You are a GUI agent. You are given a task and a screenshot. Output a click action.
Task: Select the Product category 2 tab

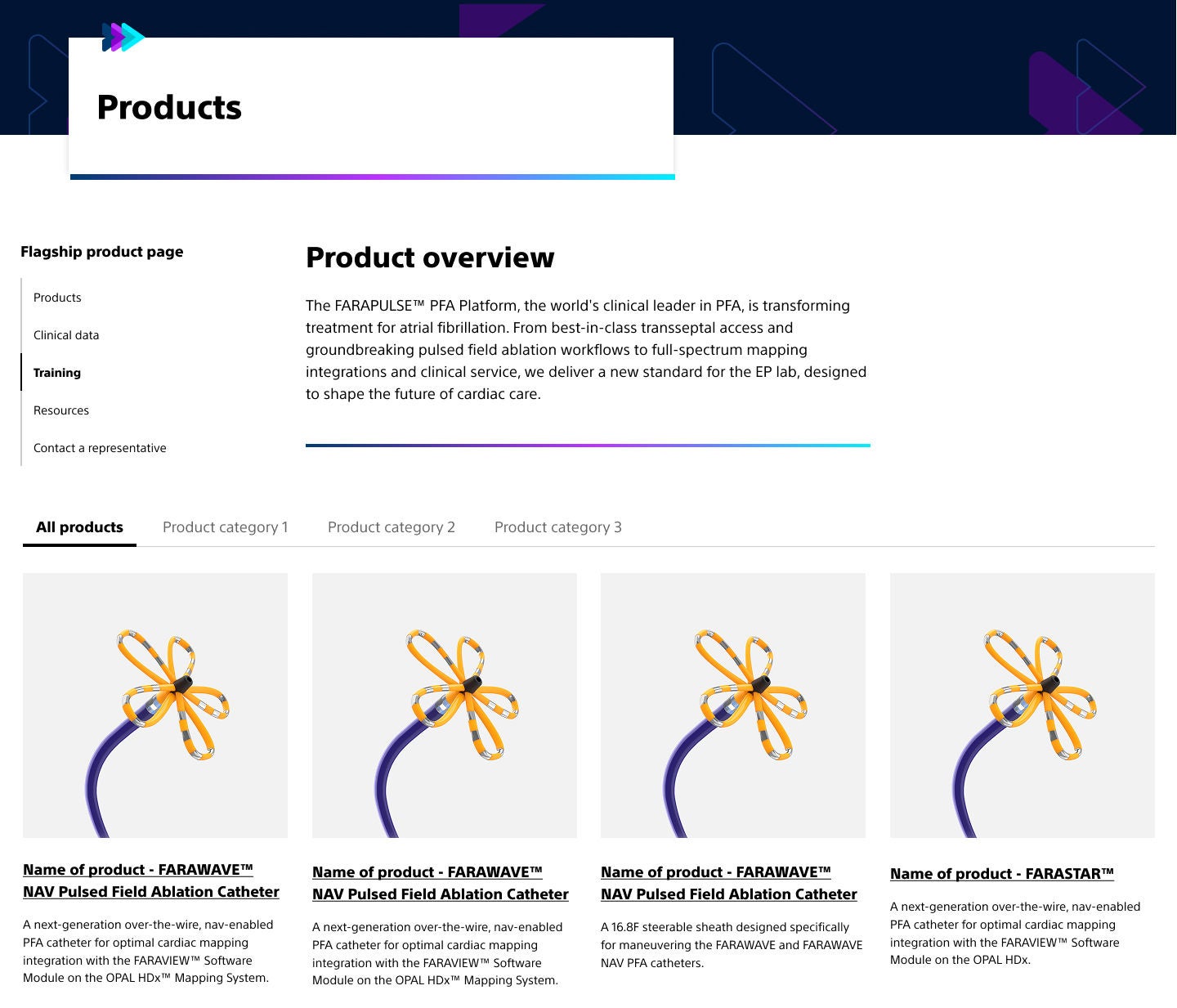[x=392, y=527]
